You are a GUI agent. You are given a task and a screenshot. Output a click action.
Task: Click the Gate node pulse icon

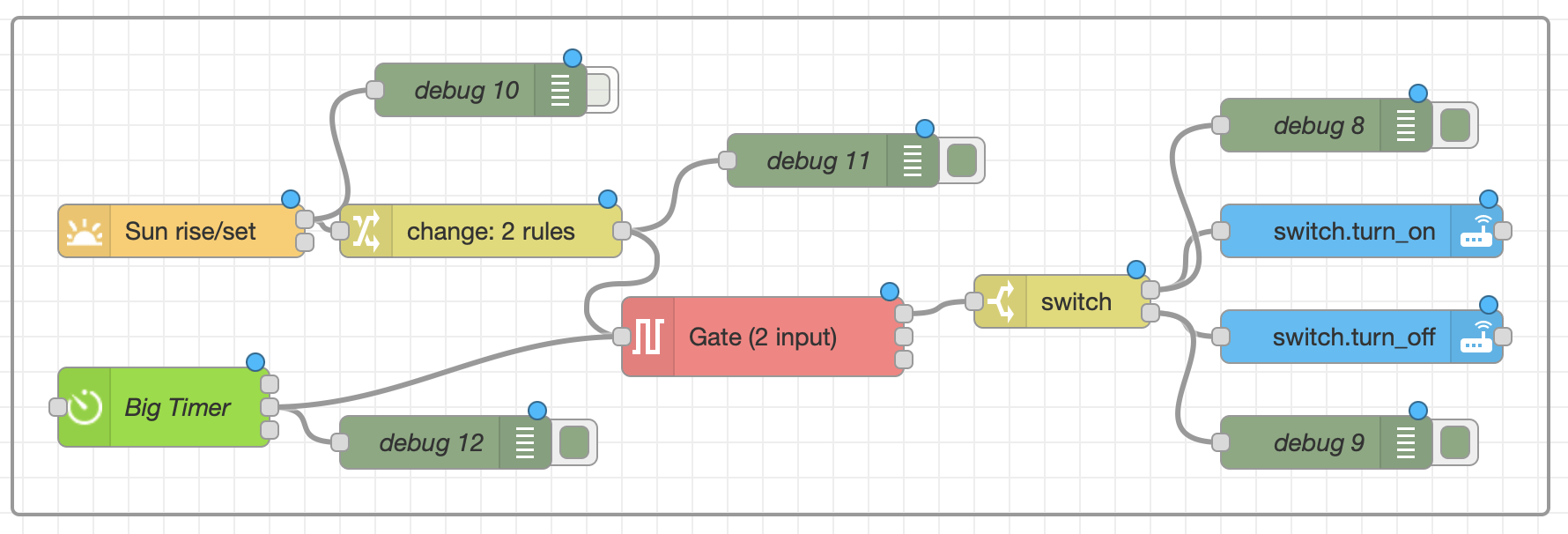648,337
